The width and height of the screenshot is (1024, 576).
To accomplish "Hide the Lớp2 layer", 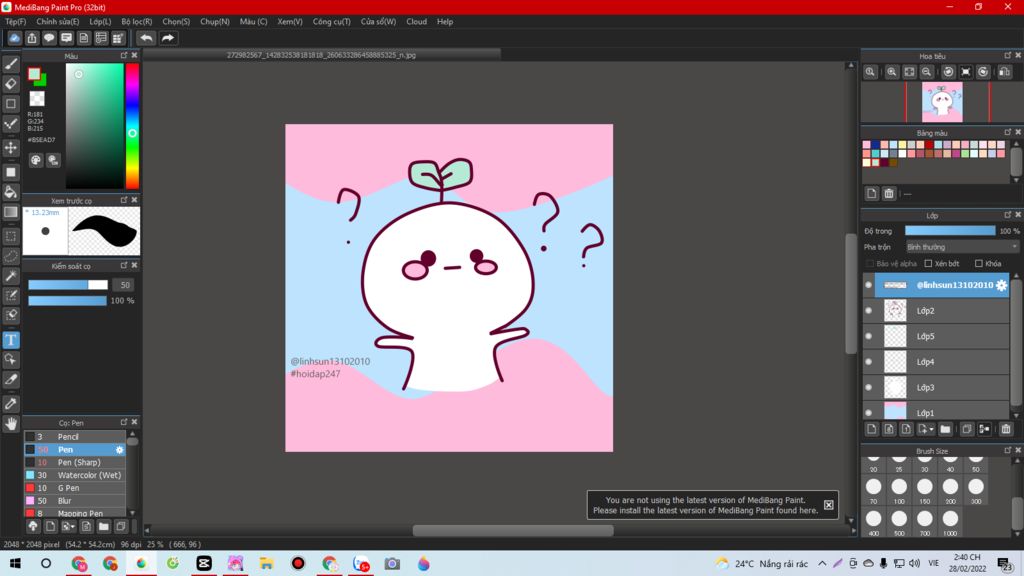I will (869, 311).
